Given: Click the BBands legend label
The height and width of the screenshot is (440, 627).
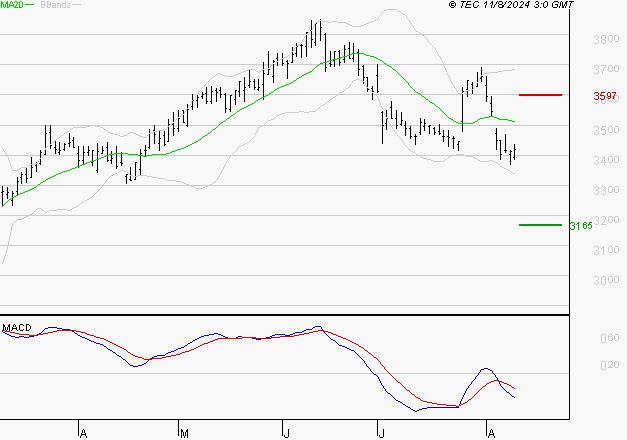Looking at the screenshot, I should pyautogui.click(x=56, y=5).
